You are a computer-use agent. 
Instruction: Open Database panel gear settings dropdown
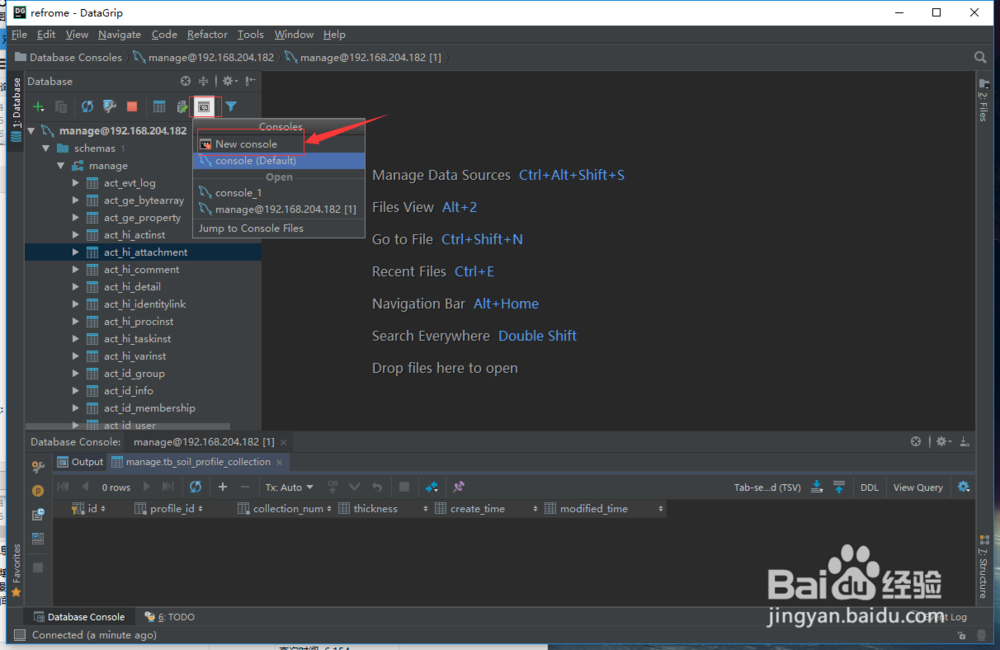click(x=230, y=81)
